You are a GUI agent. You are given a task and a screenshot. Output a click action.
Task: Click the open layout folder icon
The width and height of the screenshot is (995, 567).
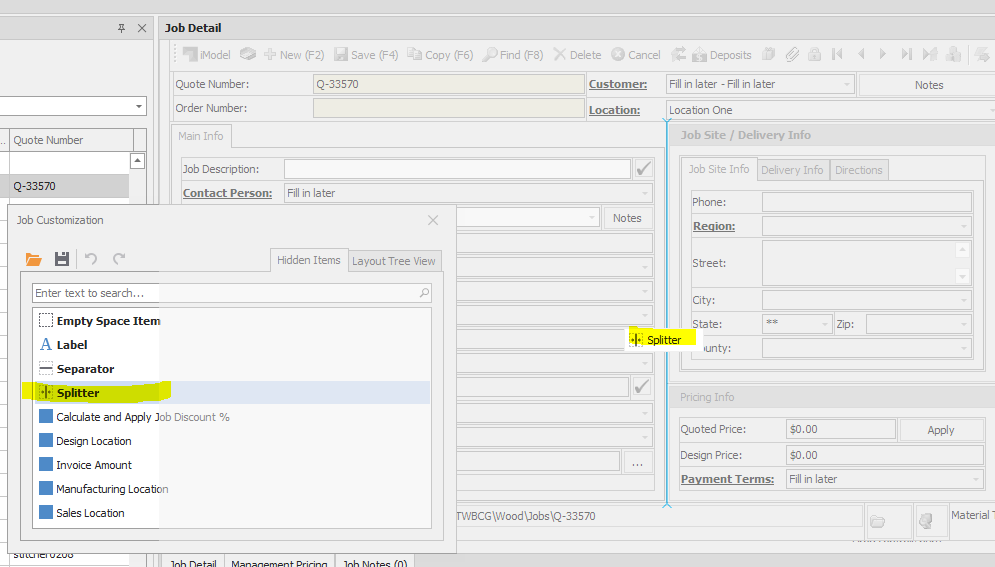tap(34, 259)
